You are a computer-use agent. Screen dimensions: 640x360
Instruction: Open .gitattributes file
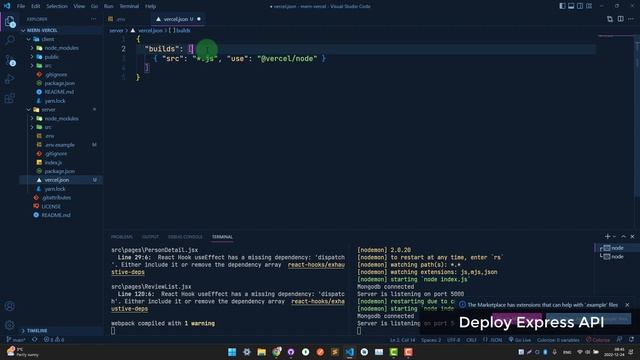[x=60, y=198]
